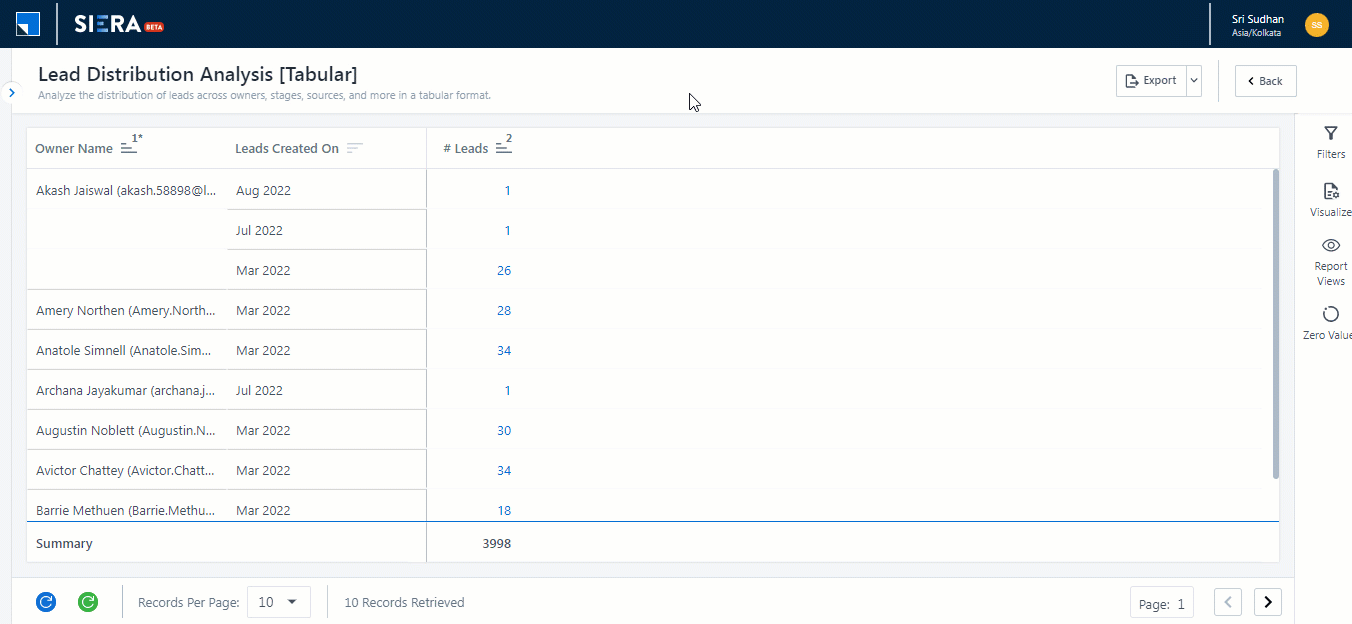Open lead count 26 for Mar 2022
This screenshot has height=624, width=1352.
[503, 270]
